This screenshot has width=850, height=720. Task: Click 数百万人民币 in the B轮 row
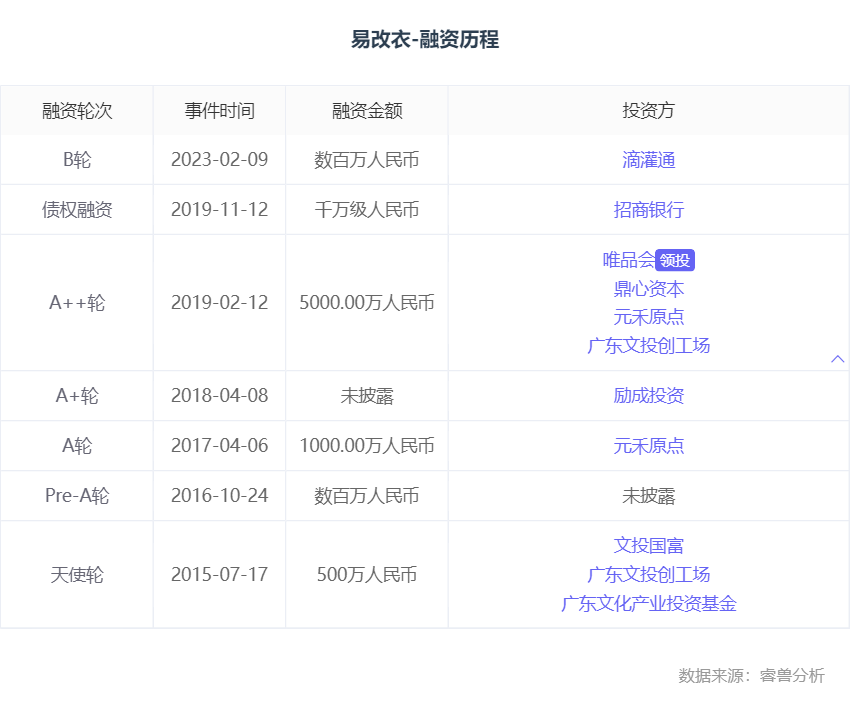pyautogui.click(x=367, y=160)
